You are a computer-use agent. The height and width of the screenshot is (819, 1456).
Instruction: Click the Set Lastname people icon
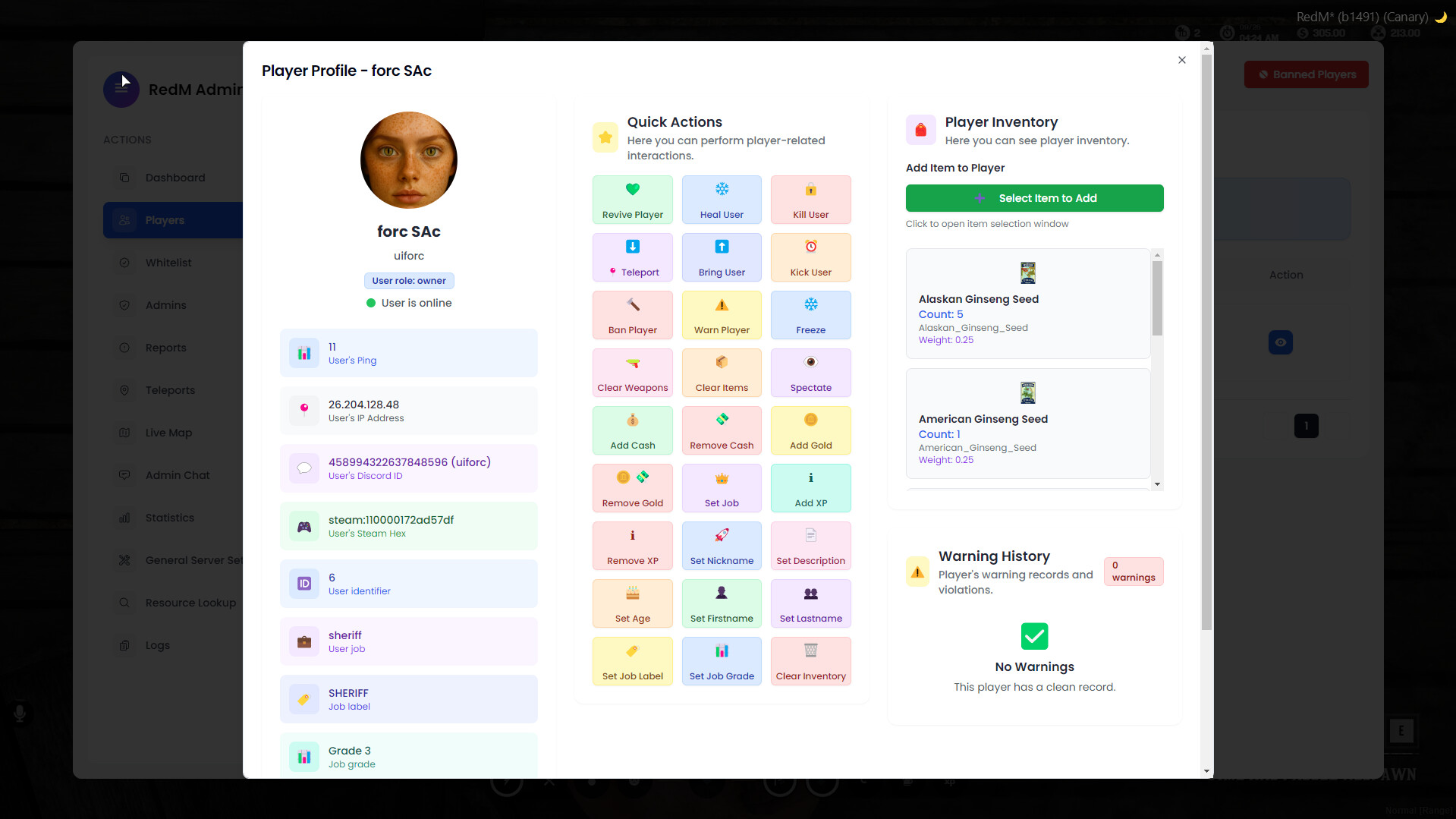(x=811, y=593)
